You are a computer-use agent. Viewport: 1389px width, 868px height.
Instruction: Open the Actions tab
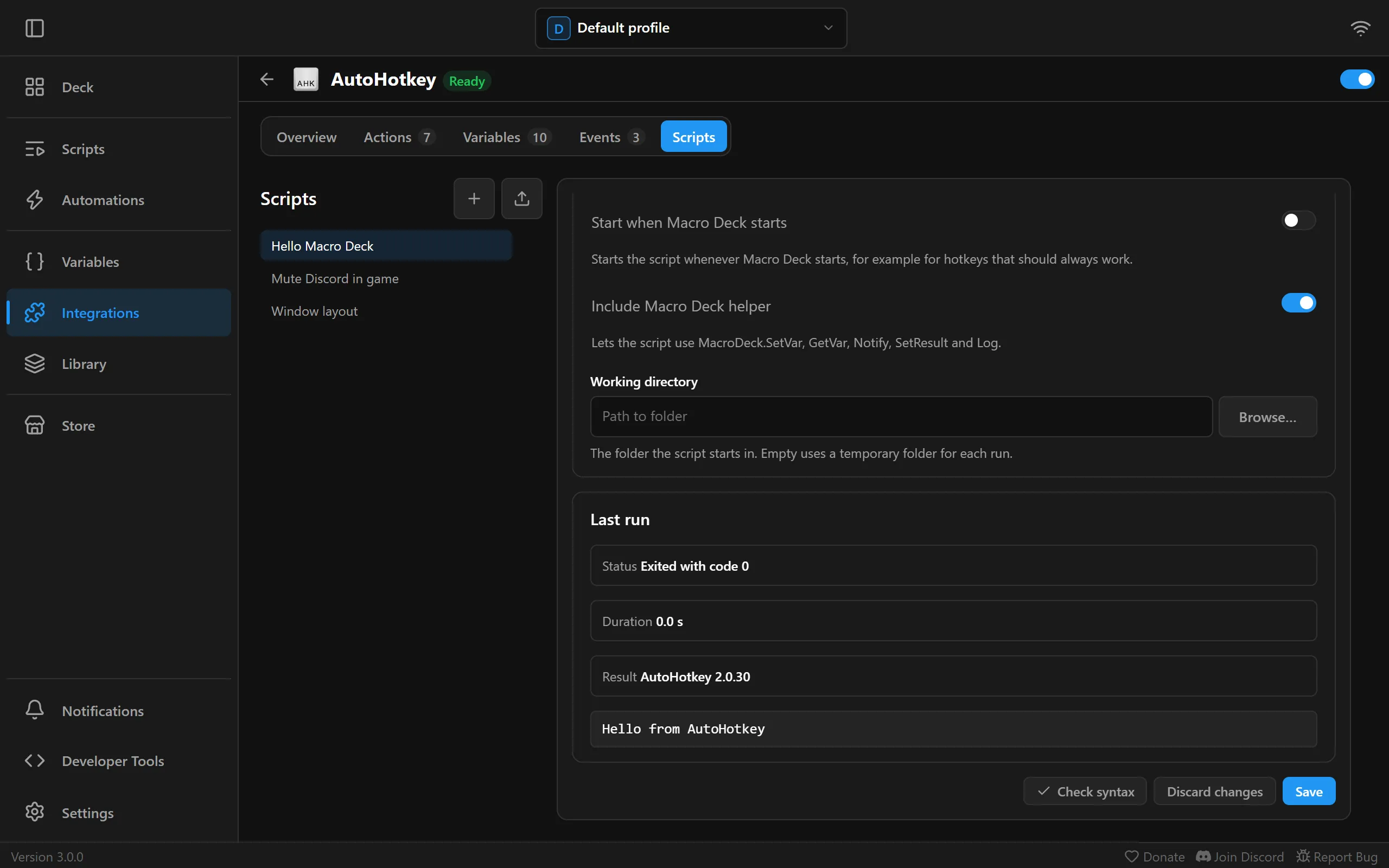(x=399, y=137)
